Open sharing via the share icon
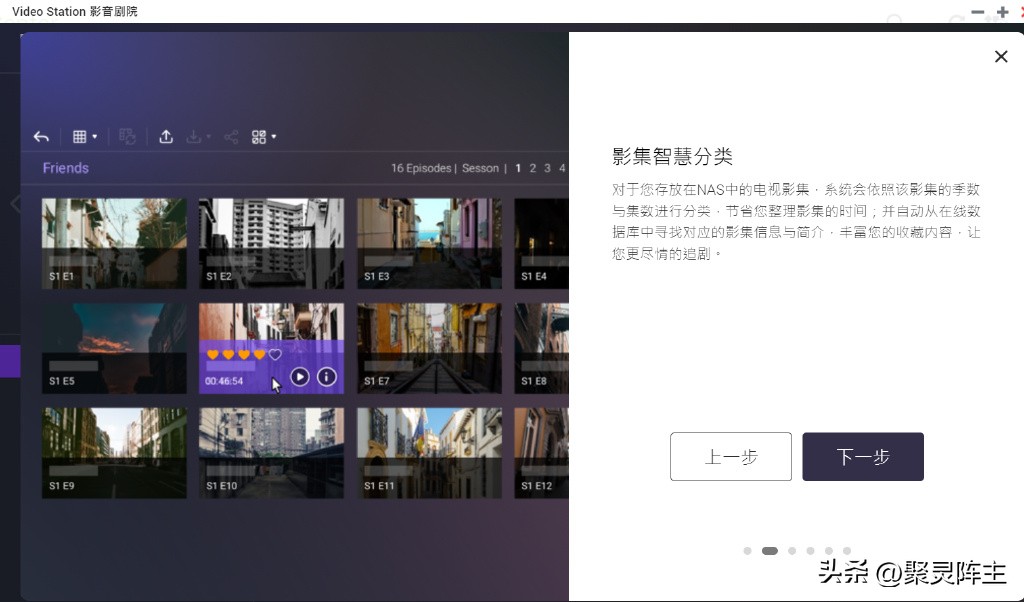1024x602 pixels. point(232,136)
